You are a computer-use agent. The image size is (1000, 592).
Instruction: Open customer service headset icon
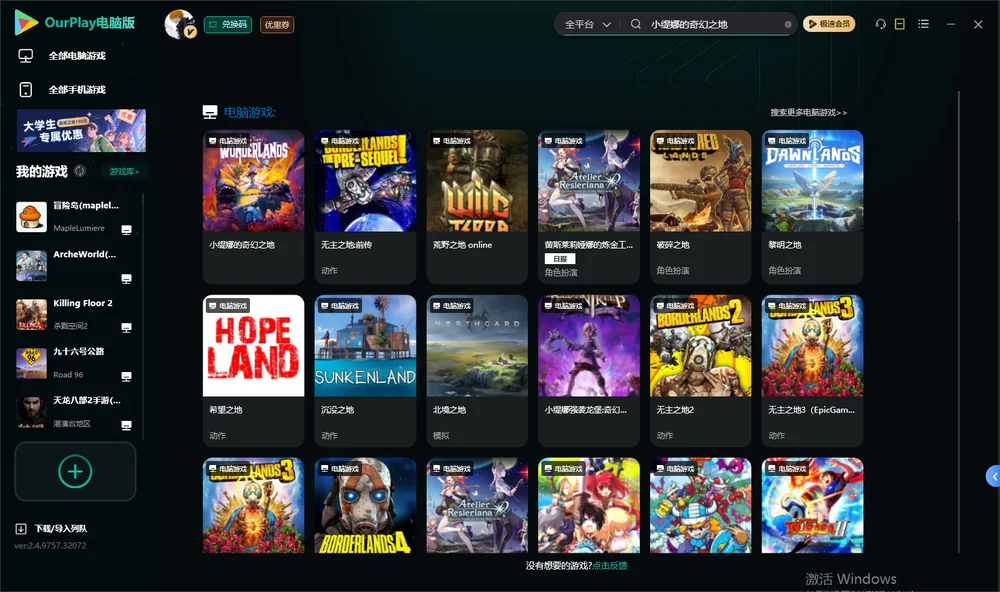point(880,24)
